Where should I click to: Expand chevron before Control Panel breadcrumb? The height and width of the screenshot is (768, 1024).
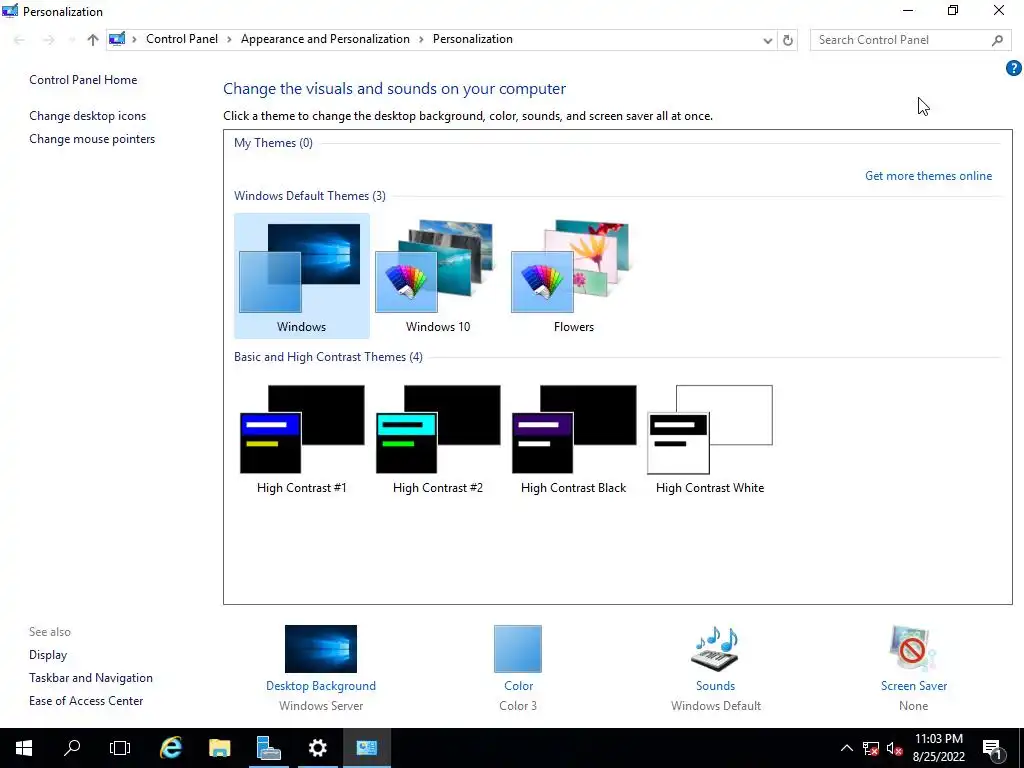point(135,40)
